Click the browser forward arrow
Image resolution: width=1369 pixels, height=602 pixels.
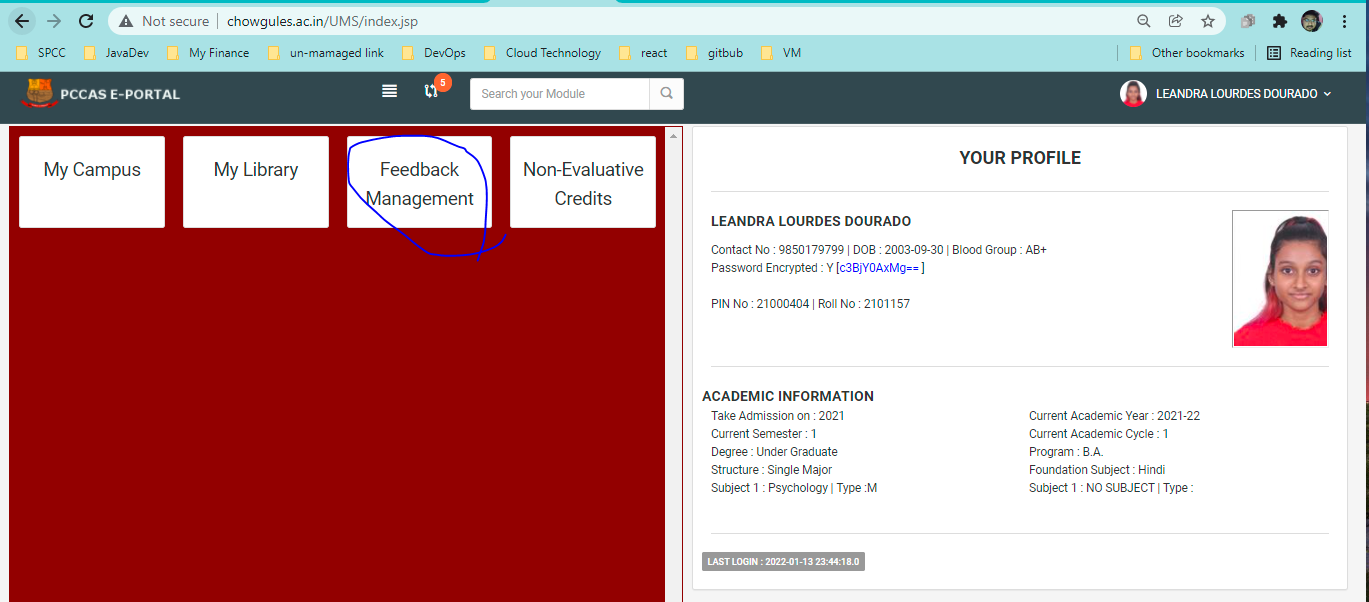[54, 21]
